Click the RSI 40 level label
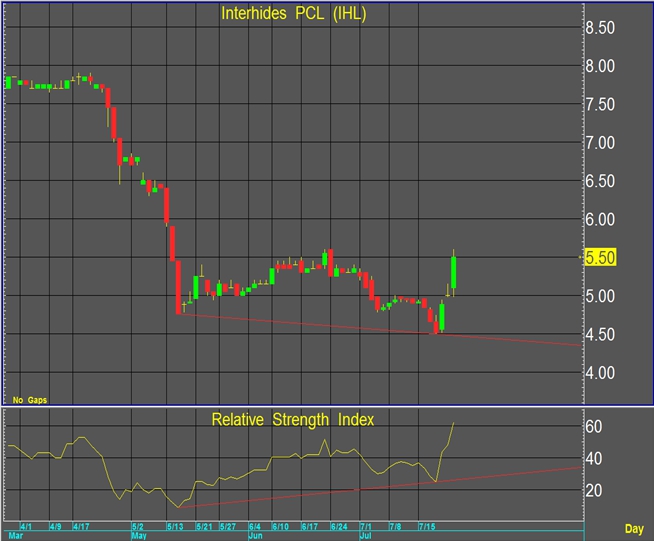This screenshot has height=541, width=654. pyautogui.click(x=594, y=459)
